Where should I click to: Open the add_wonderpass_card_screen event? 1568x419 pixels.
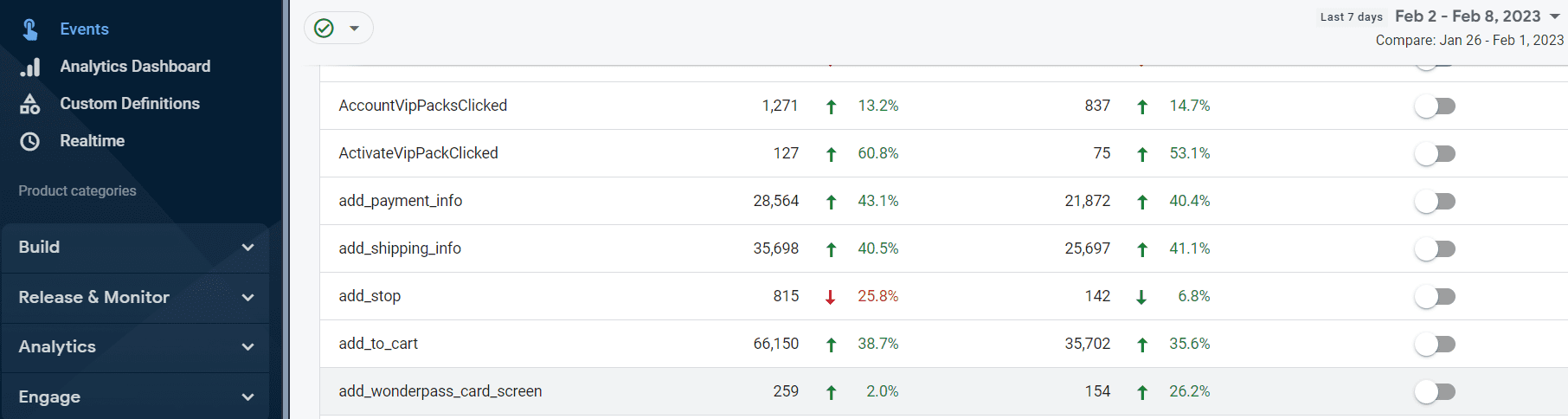pyautogui.click(x=440, y=391)
